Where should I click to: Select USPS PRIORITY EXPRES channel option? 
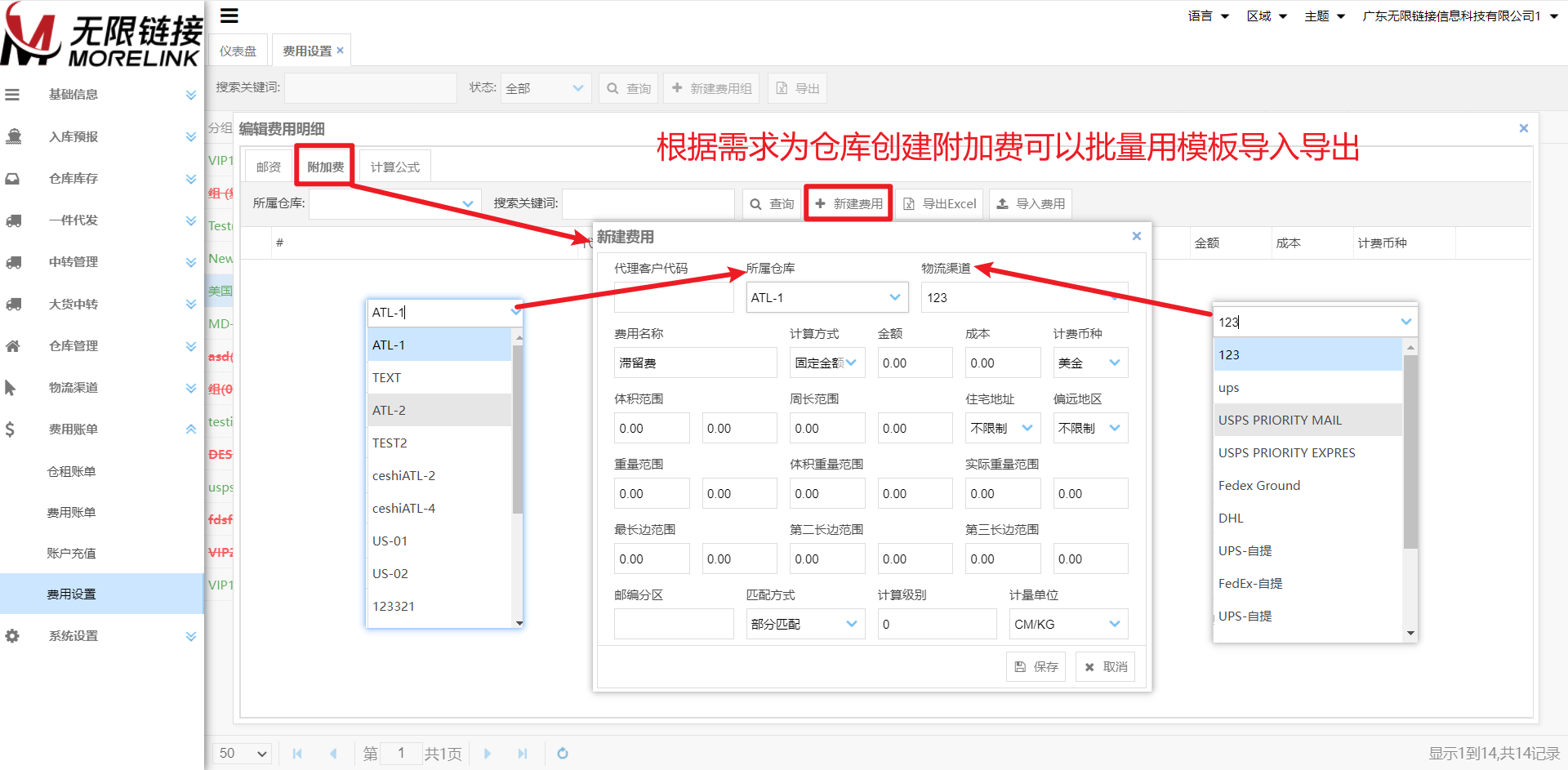(x=1308, y=453)
